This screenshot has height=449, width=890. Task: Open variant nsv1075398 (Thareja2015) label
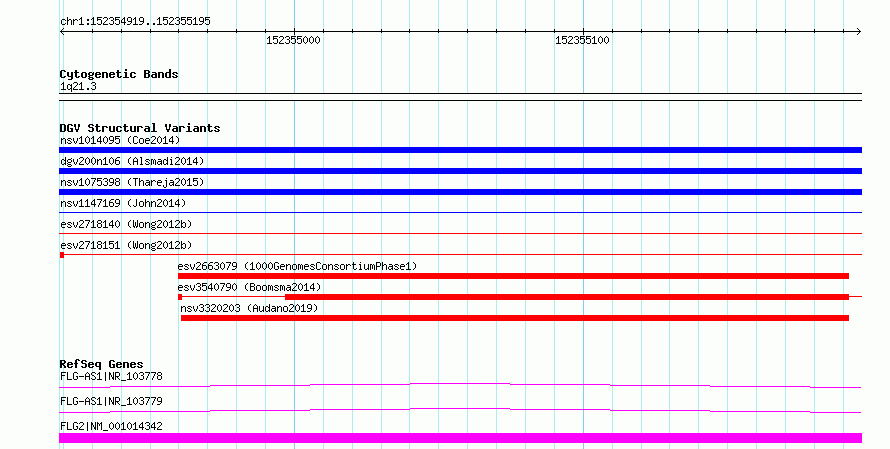(x=132, y=182)
